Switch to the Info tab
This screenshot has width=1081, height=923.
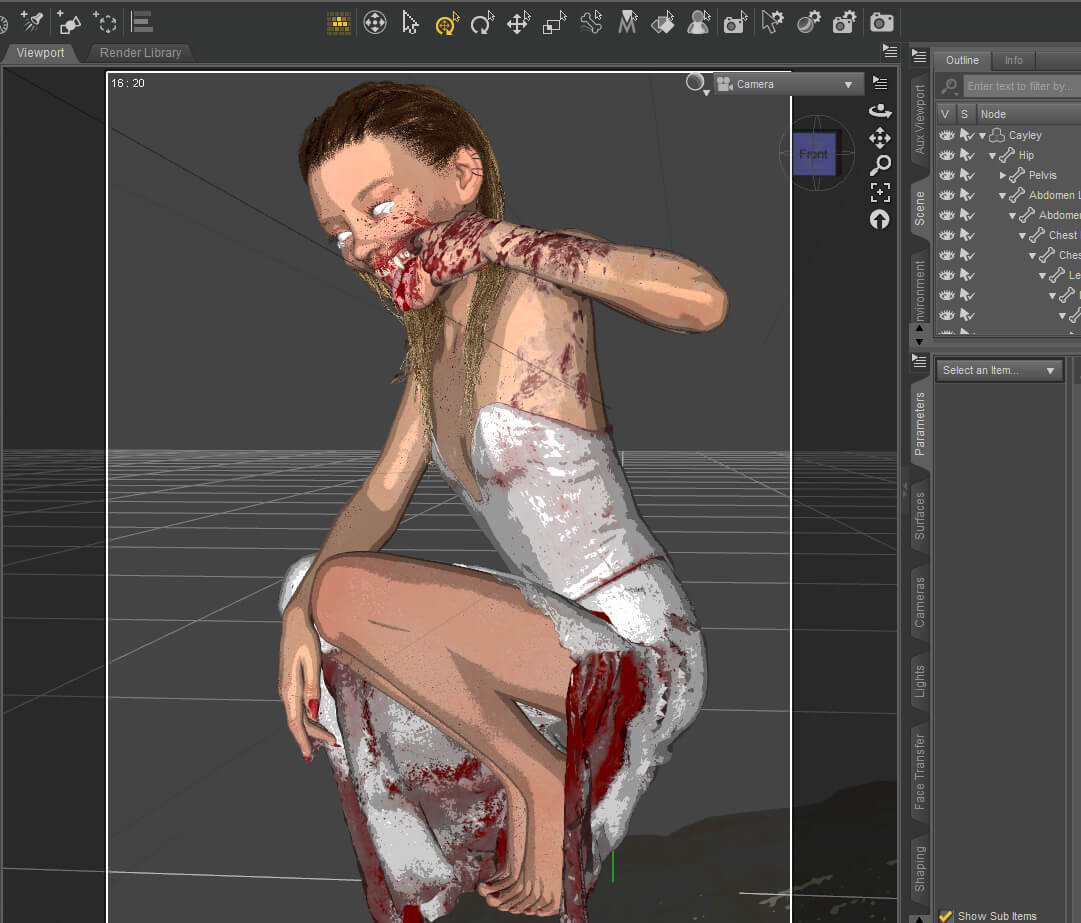[x=1013, y=60]
